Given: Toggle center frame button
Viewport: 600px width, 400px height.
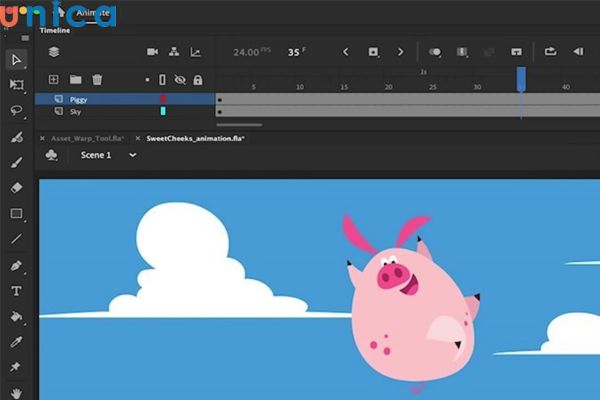Looking at the screenshot, I should tap(516, 52).
